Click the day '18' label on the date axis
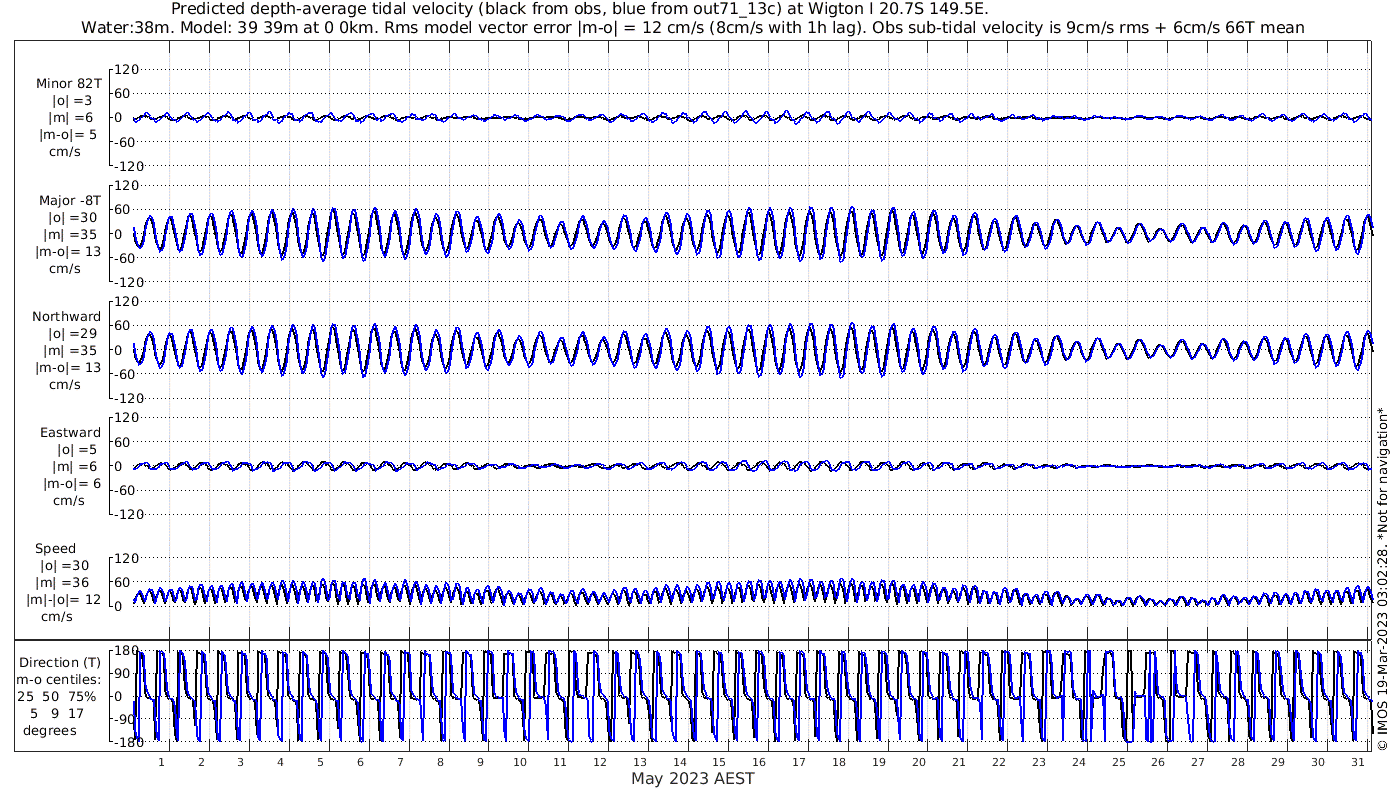 click(x=839, y=762)
